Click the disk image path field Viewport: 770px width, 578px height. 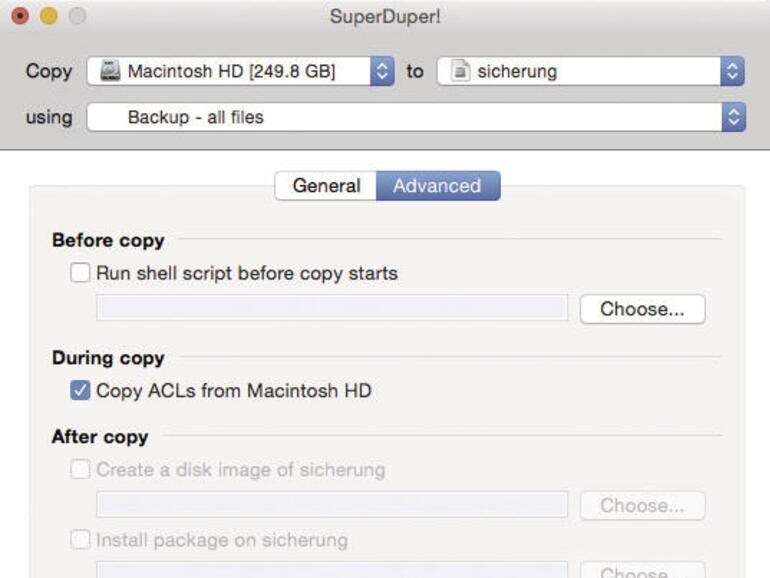tap(332, 505)
